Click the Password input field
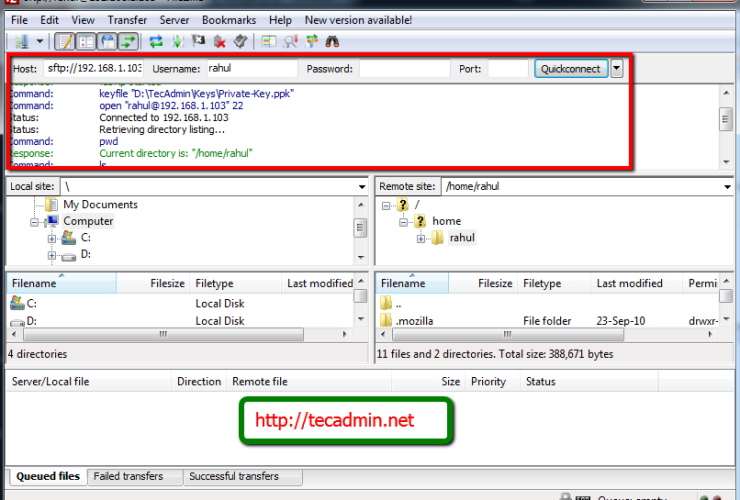Image resolution: width=740 pixels, height=500 pixels. (x=404, y=69)
